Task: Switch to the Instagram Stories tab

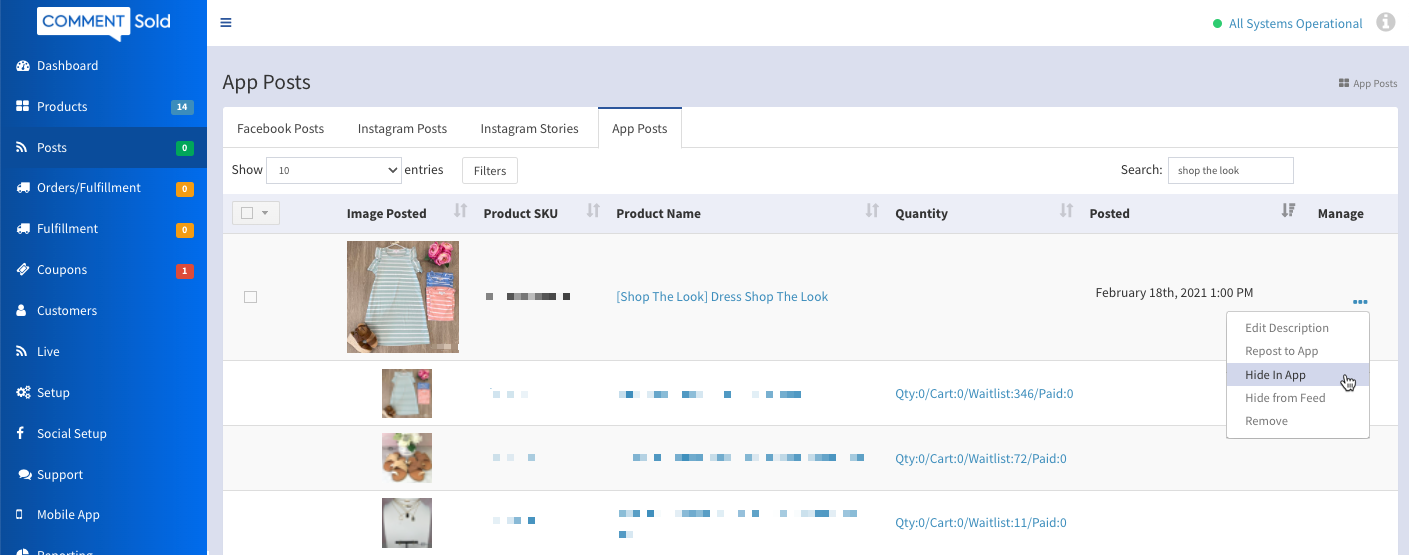Action: tap(529, 129)
